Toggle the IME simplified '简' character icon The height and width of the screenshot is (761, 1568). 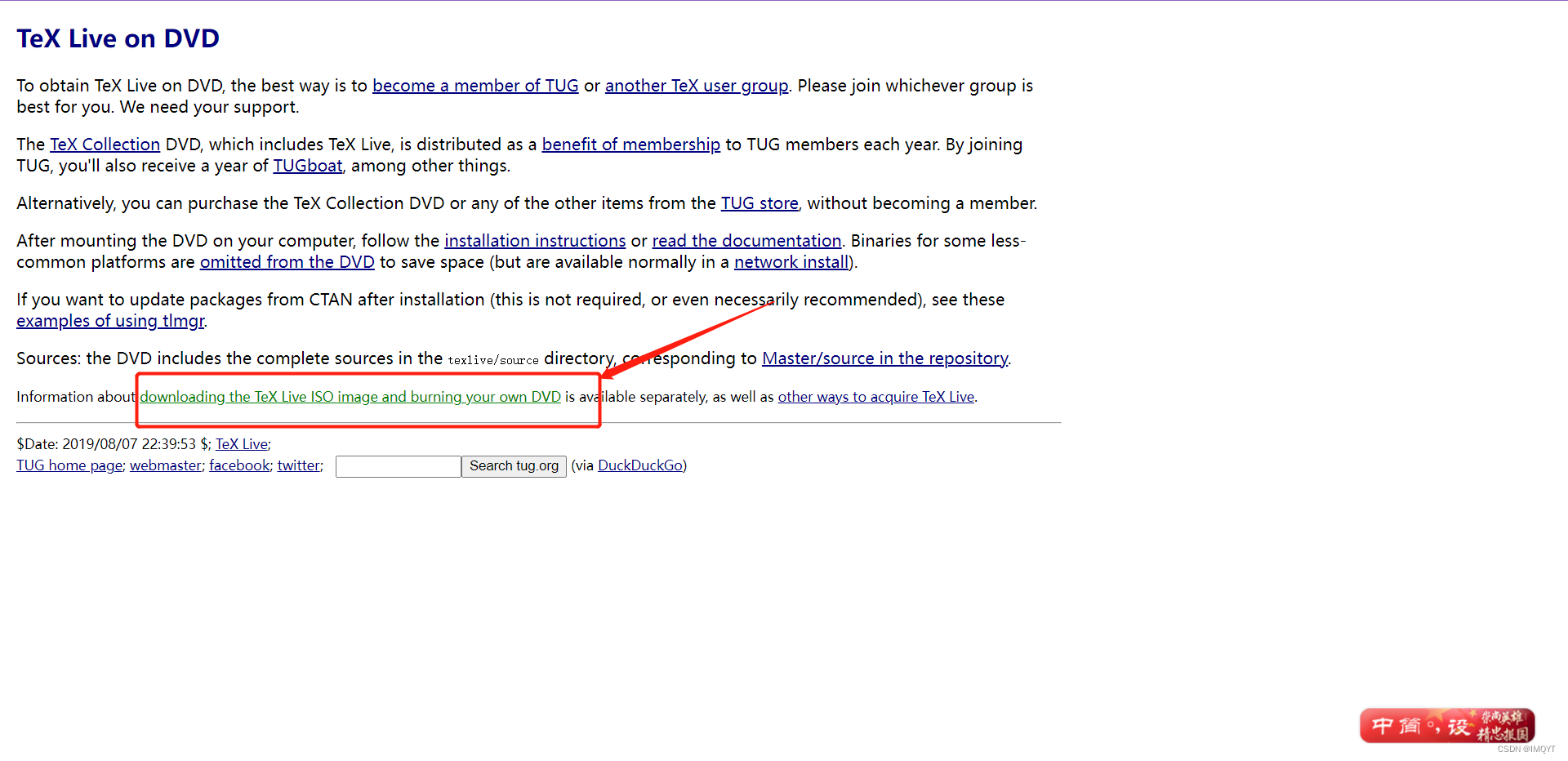(x=1410, y=726)
